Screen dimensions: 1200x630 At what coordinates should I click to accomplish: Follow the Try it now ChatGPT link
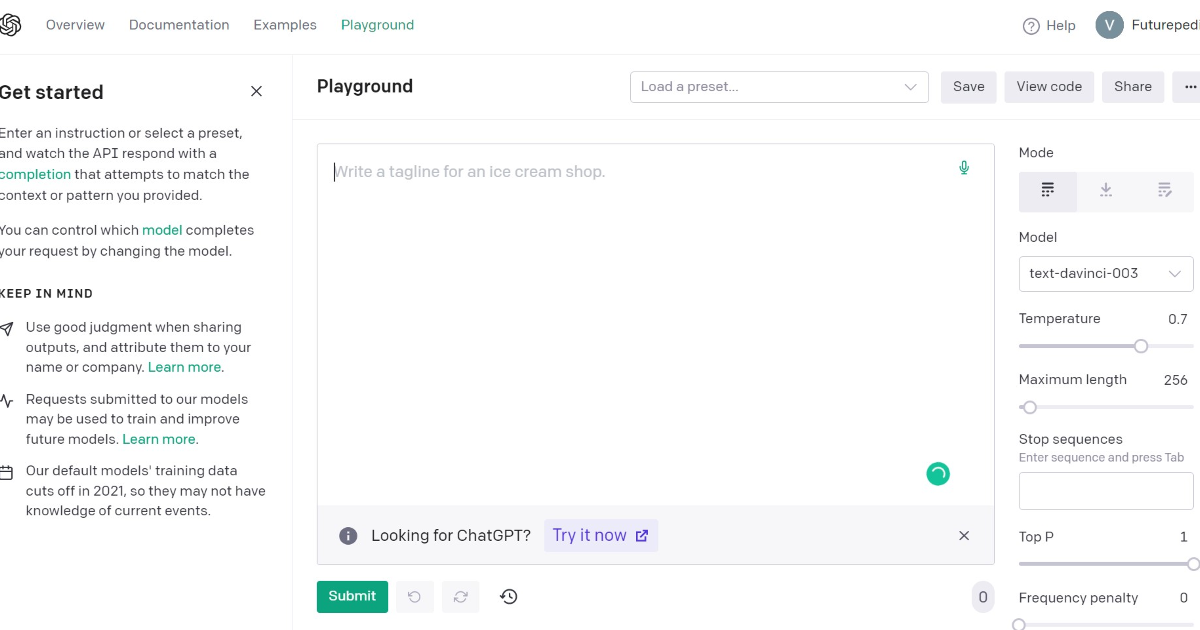pos(600,535)
